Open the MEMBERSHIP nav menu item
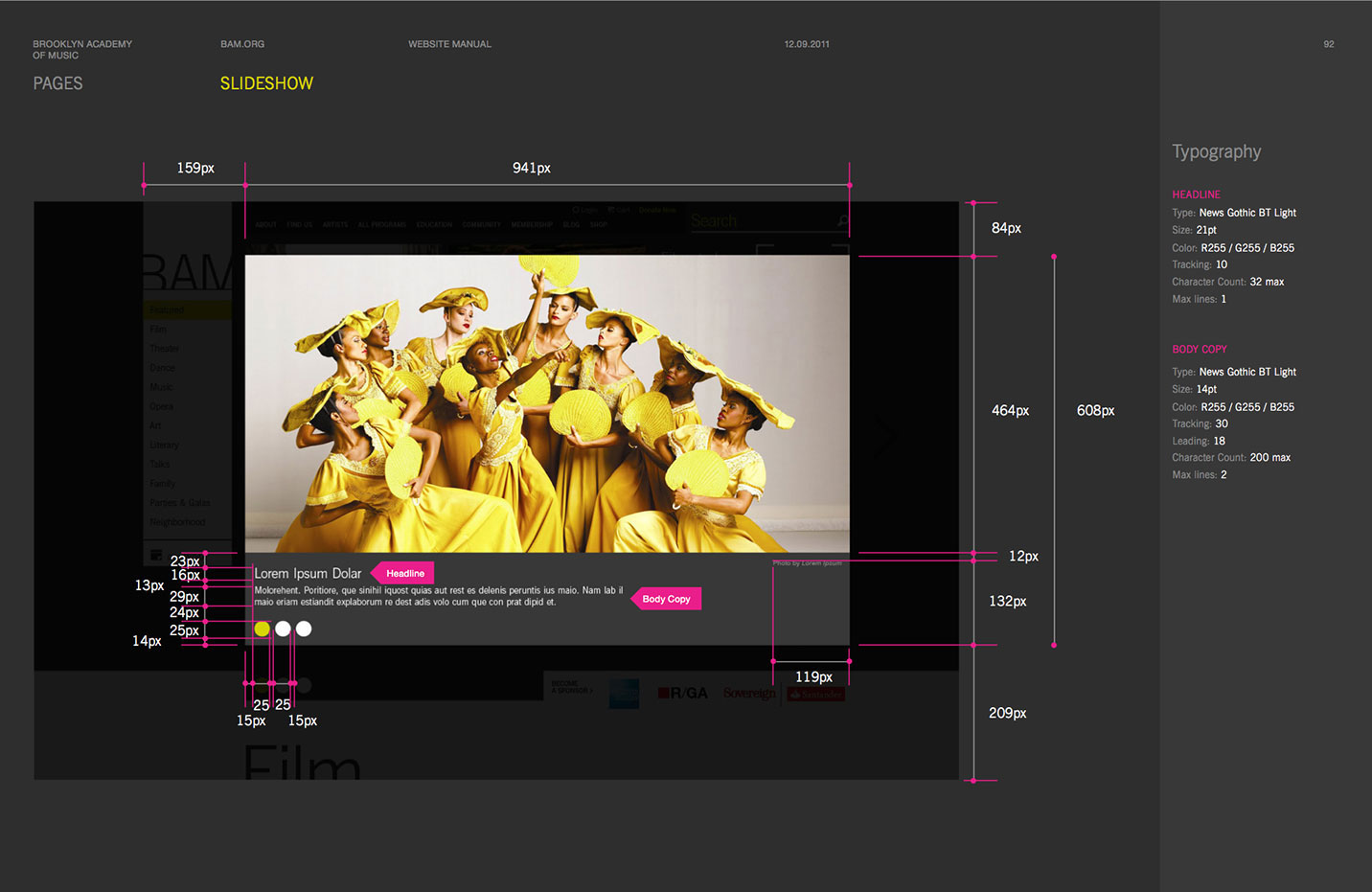This screenshot has width=1372, height=892. tap(532, 225)
